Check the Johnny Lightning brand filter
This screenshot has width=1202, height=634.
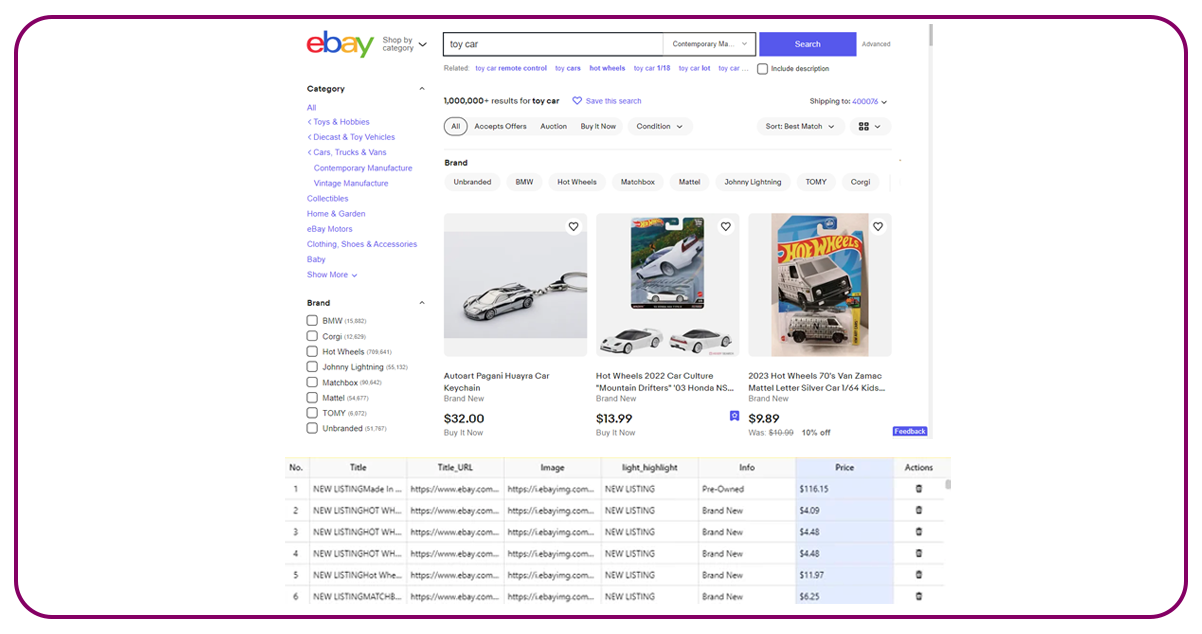coord(312,367)
